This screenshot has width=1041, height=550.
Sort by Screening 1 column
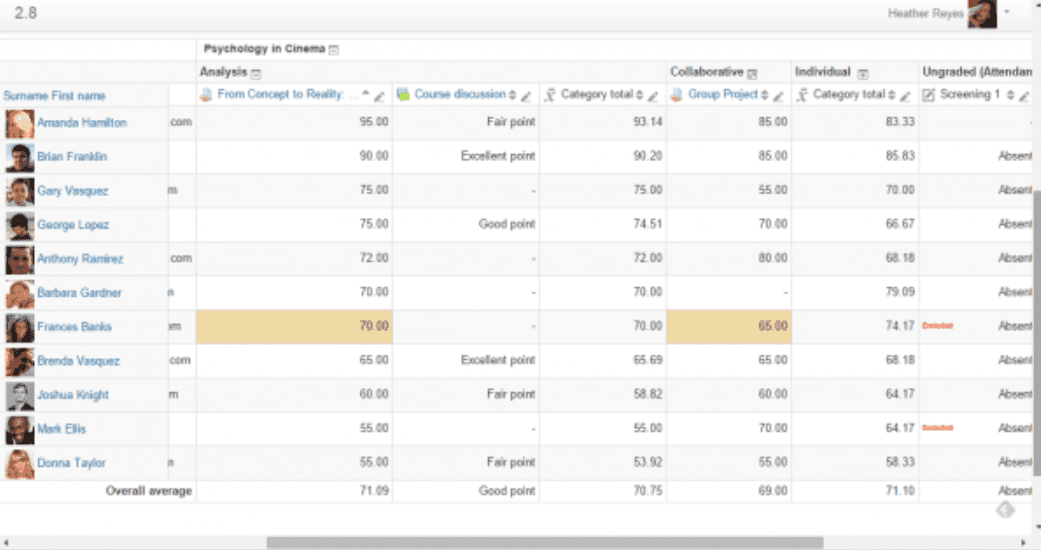point(1010,95)
